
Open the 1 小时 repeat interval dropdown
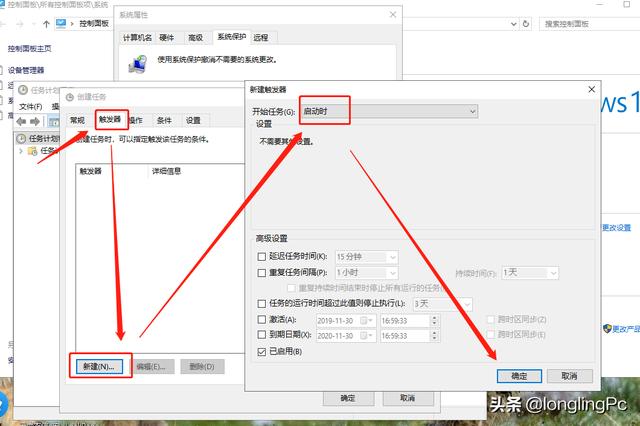(366, 273)
